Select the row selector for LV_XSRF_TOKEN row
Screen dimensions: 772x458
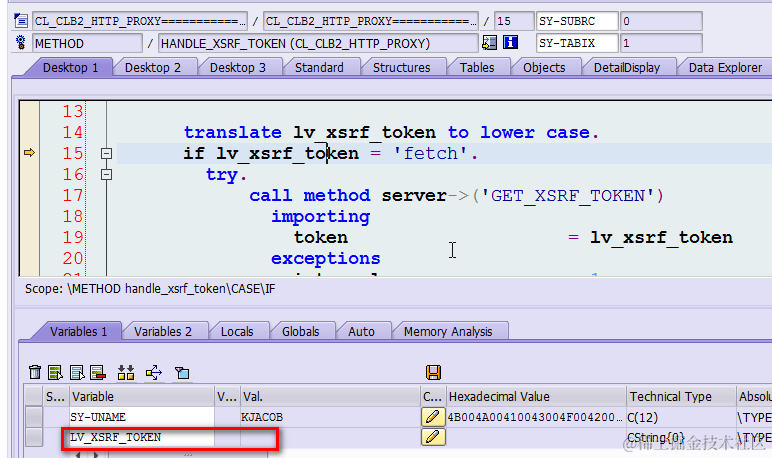(x=34, y=437)
